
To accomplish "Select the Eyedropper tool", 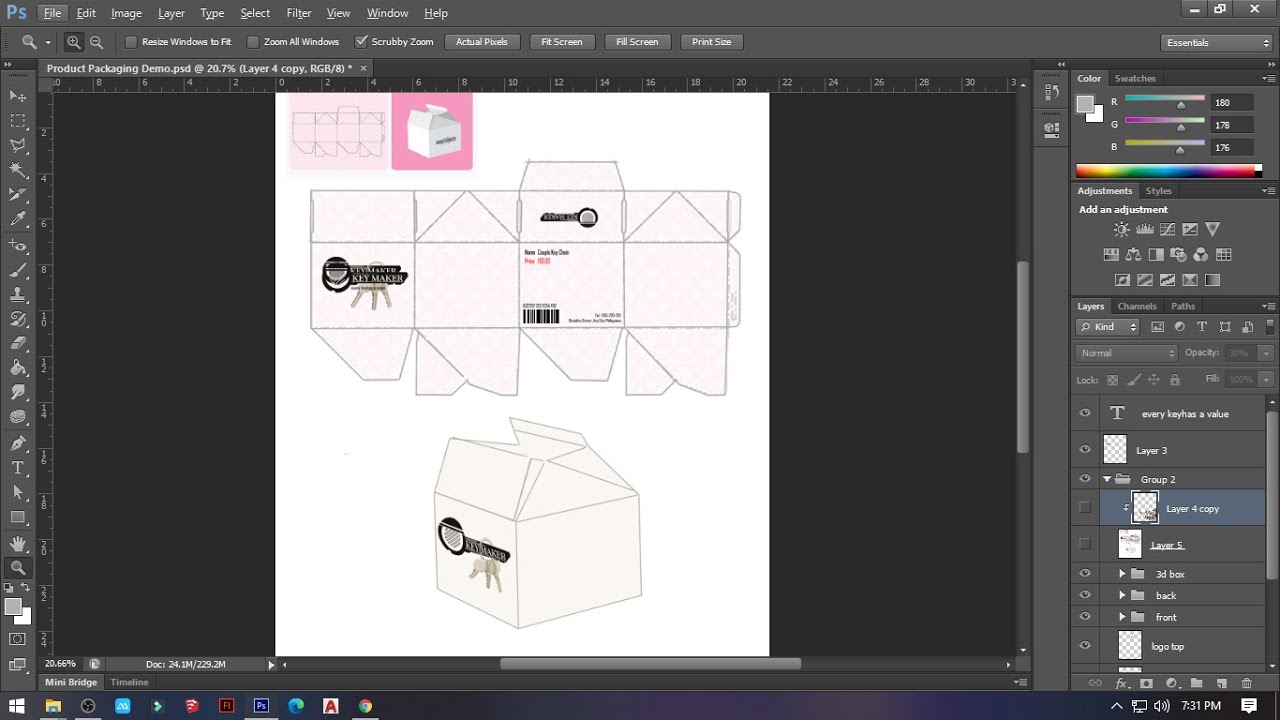I will [x=18, y=220].
